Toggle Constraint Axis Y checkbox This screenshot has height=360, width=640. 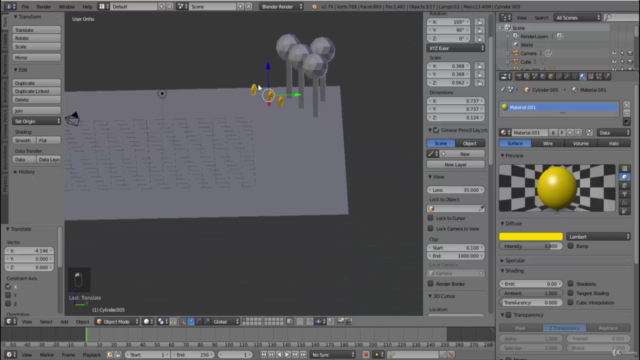[8, 295]
